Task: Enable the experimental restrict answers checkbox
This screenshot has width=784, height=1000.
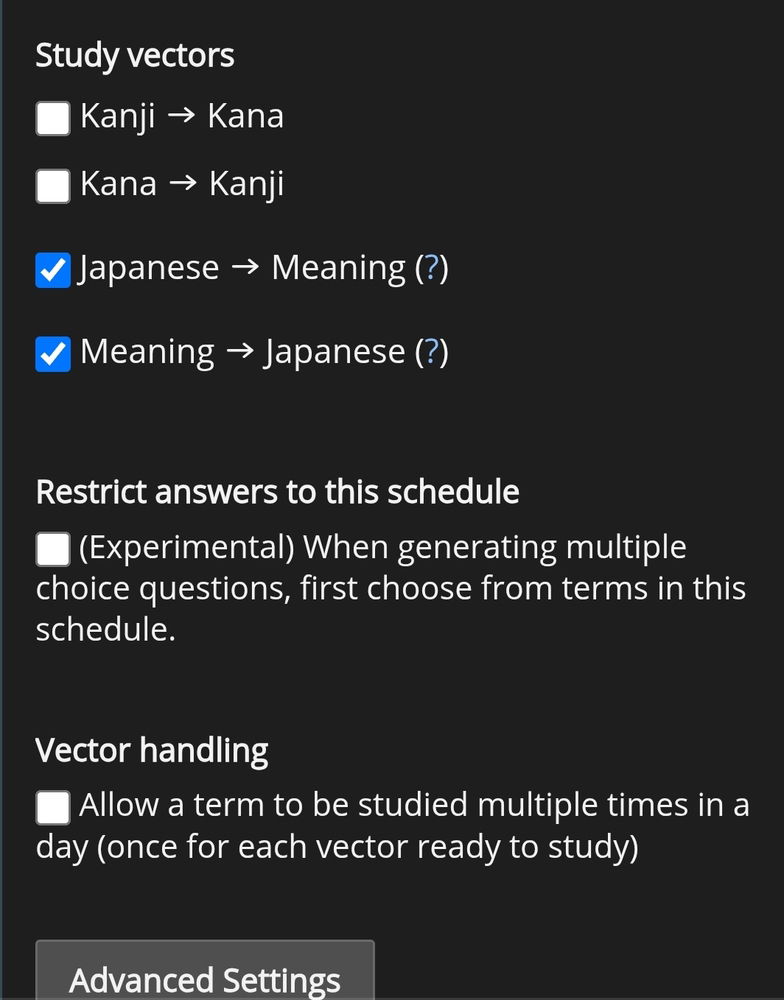Action: point(53,549)
